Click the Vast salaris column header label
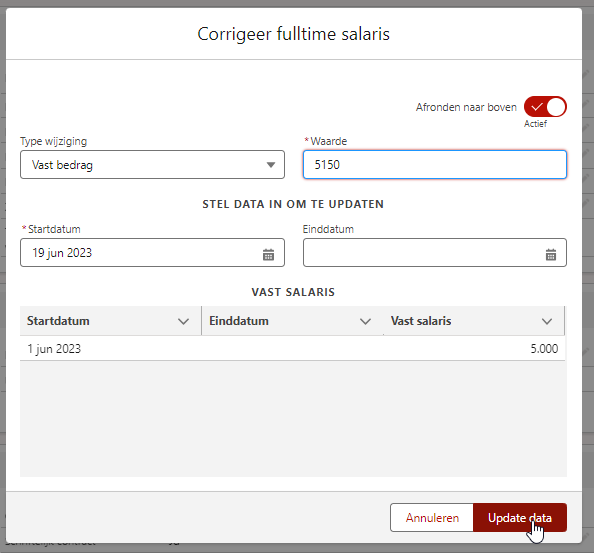This screenshot has height=553, width=594. click(421, 321)
